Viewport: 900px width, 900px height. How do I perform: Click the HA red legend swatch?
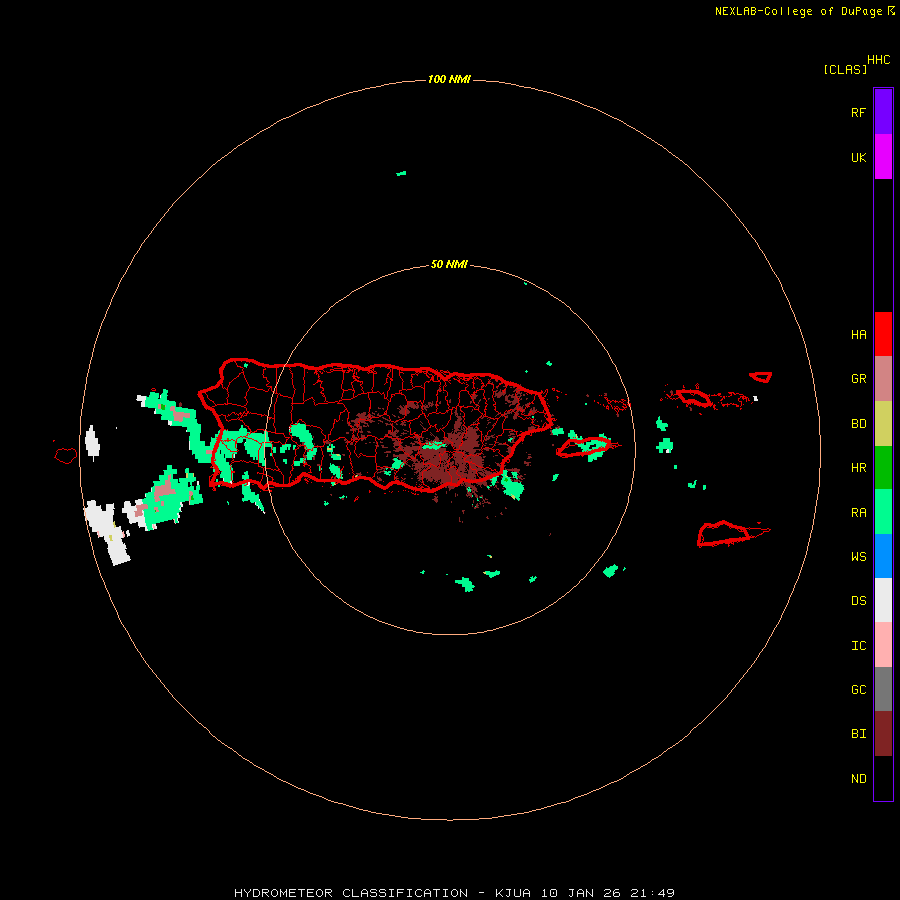click(x=883, y=334)
